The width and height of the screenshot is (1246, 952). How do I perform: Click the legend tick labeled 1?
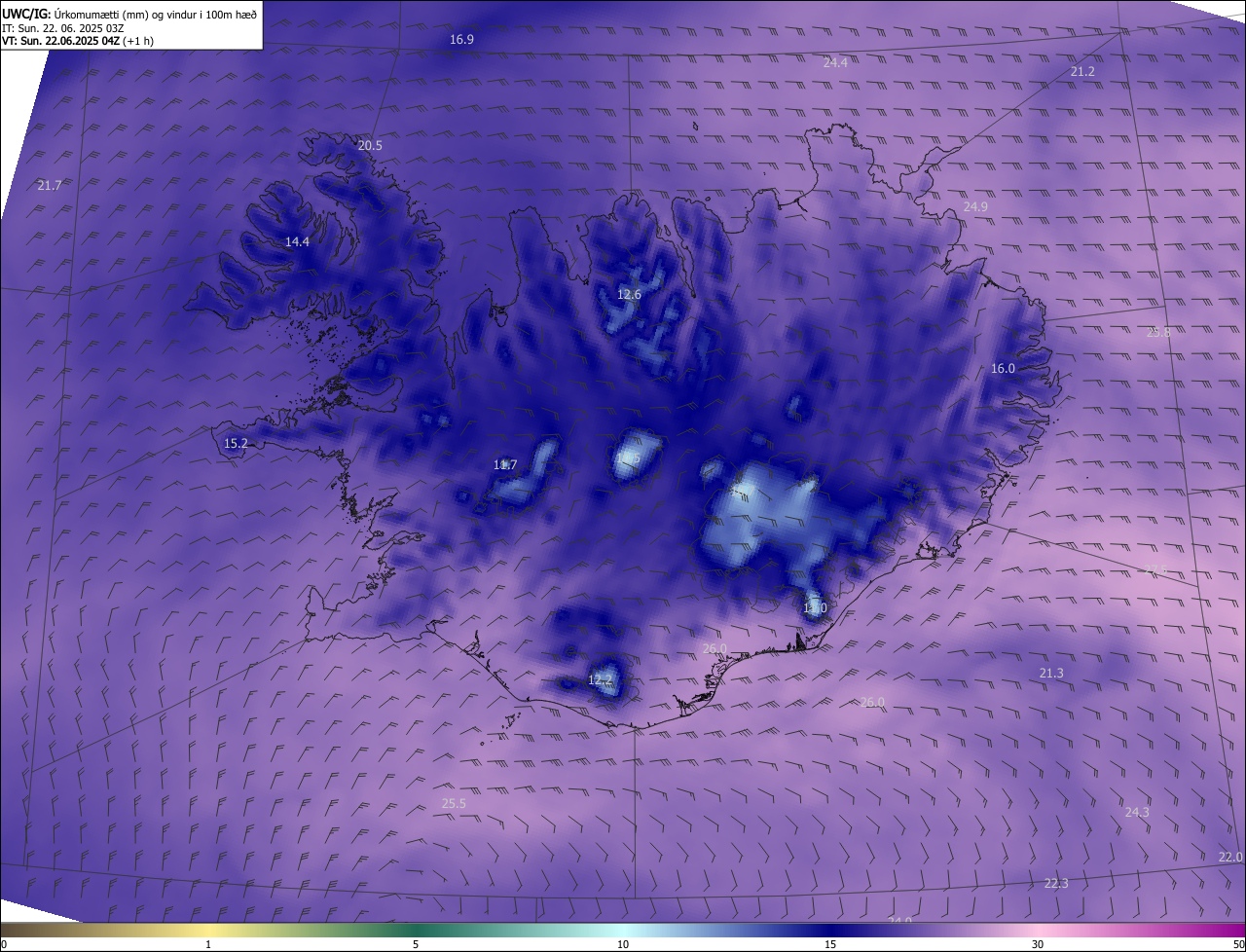pos(208,945)
